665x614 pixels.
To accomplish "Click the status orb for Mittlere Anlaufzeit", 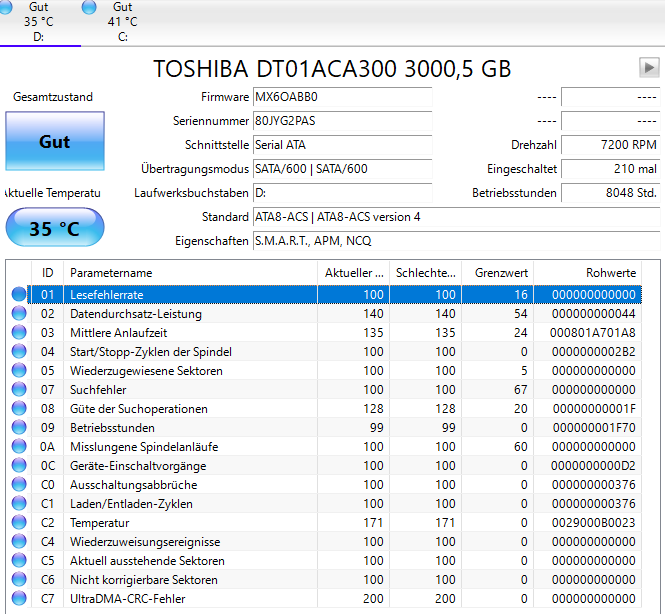I will pyautogui.click(x=19, y=332).
